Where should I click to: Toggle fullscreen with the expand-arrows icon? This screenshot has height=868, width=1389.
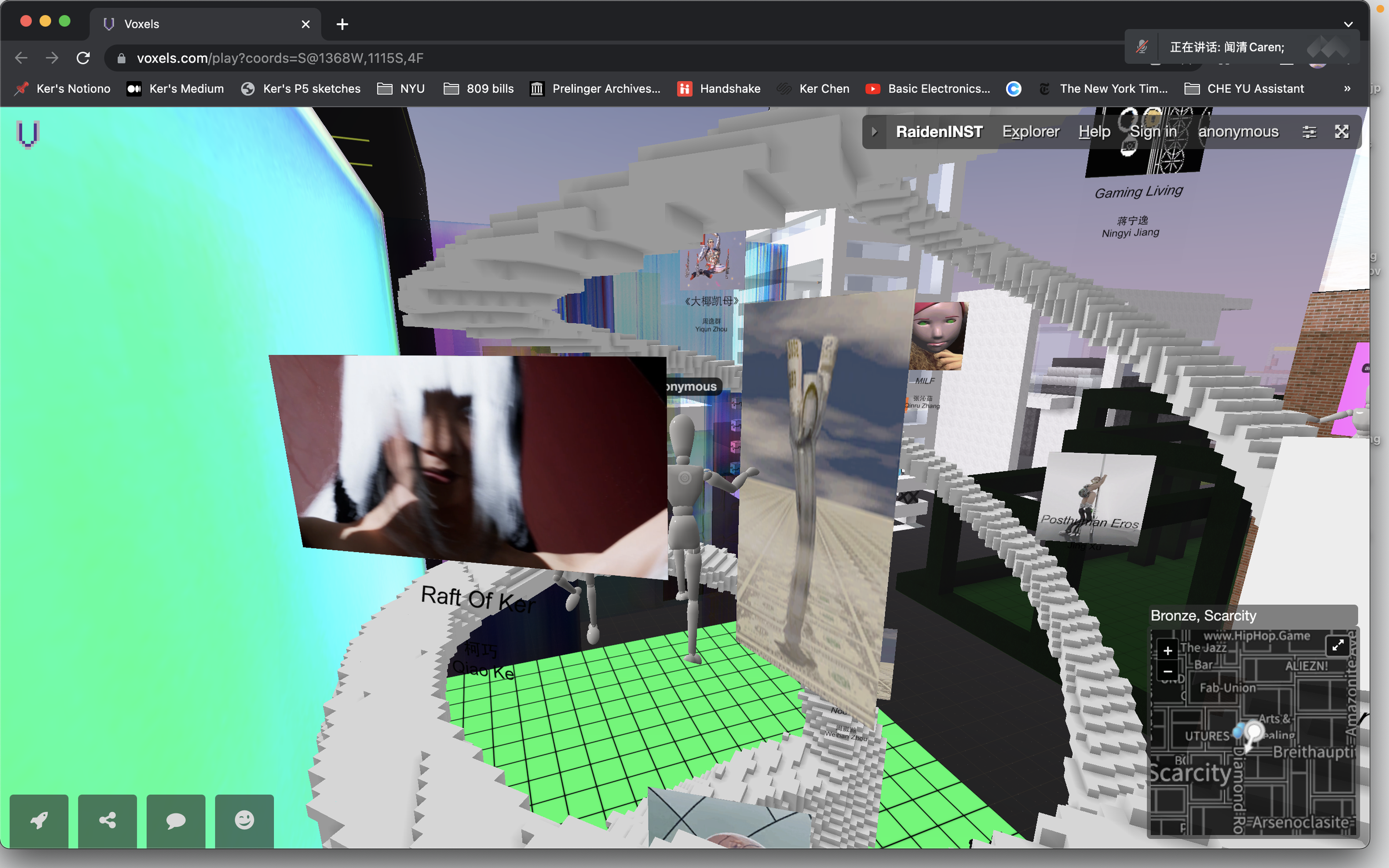(x=1341, y=132)
